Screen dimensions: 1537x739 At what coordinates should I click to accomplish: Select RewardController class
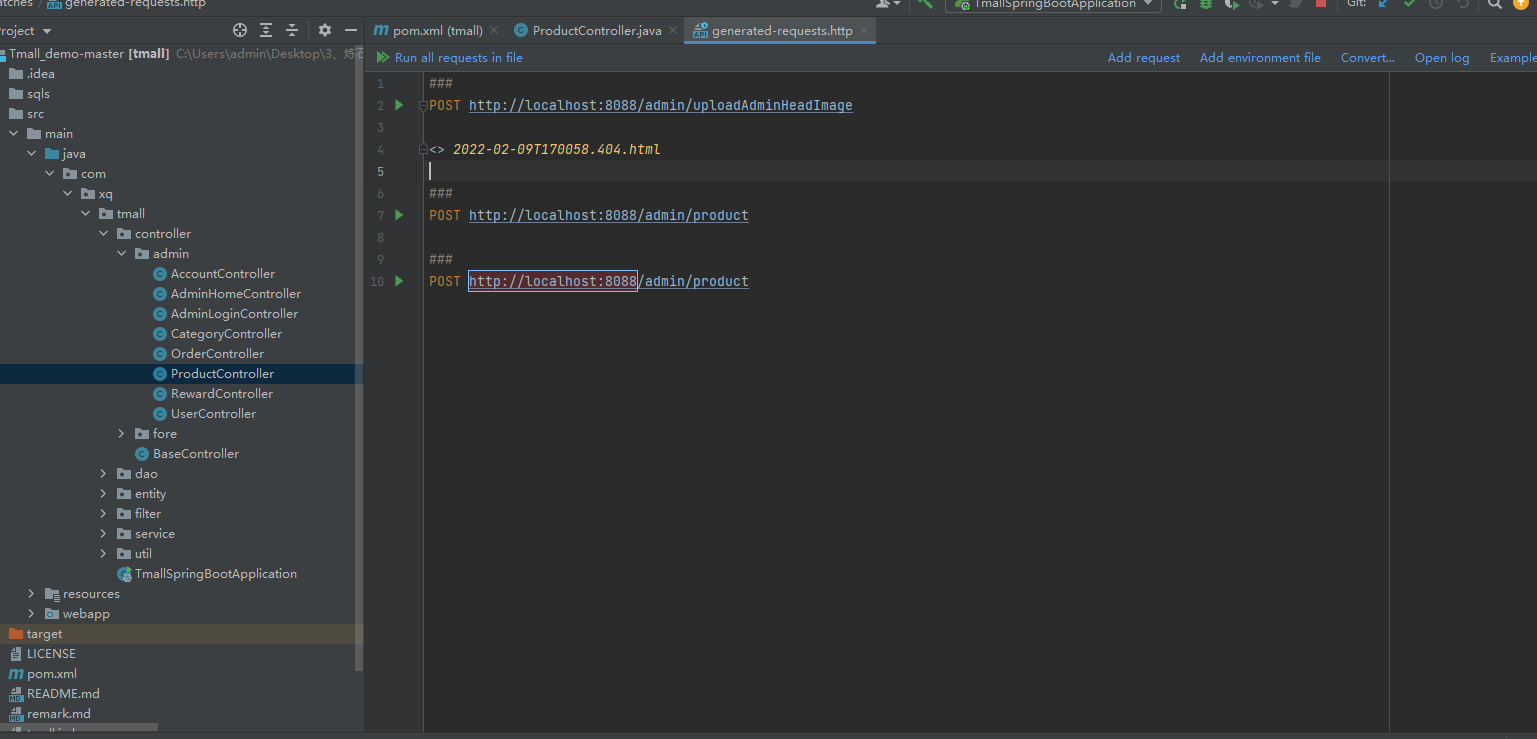(221, 394)
